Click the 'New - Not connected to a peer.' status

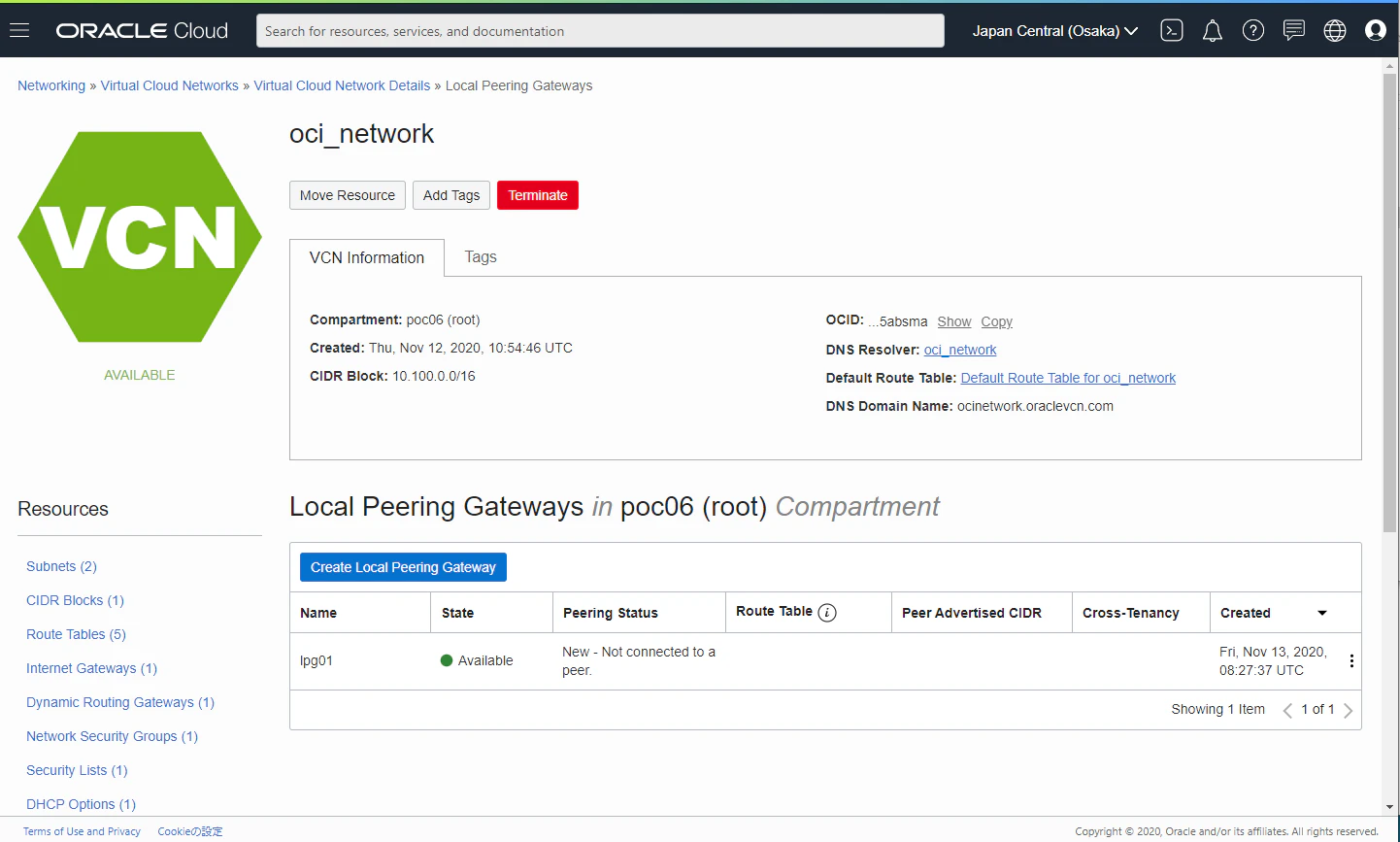pyautogui.click(x=639, y=660)
